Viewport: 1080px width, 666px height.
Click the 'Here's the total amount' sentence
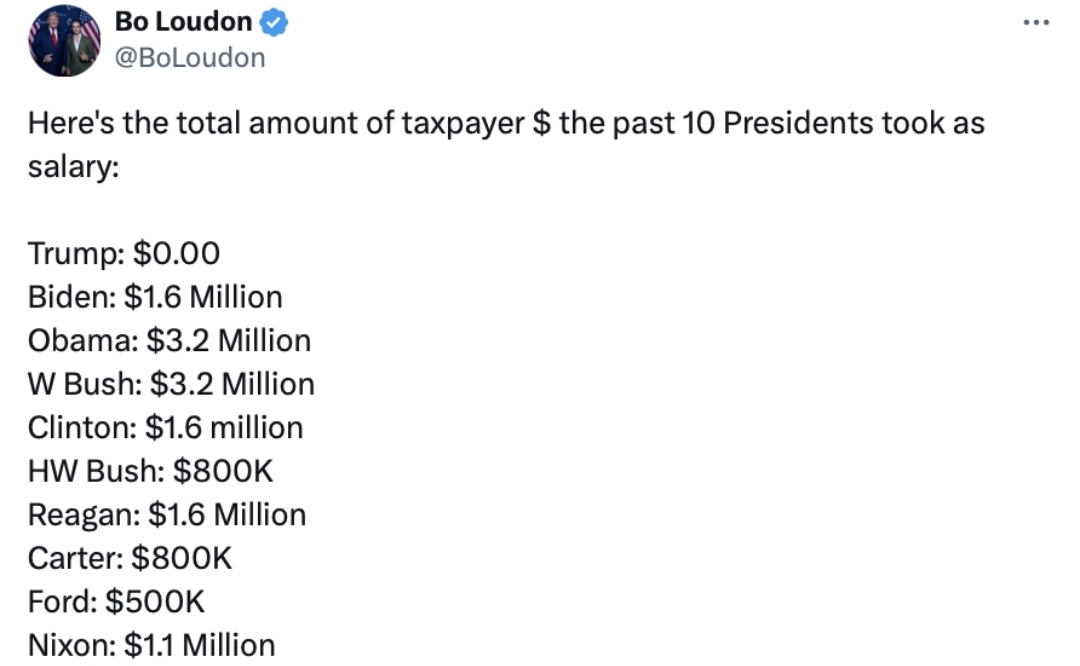(x=506, y=145)
